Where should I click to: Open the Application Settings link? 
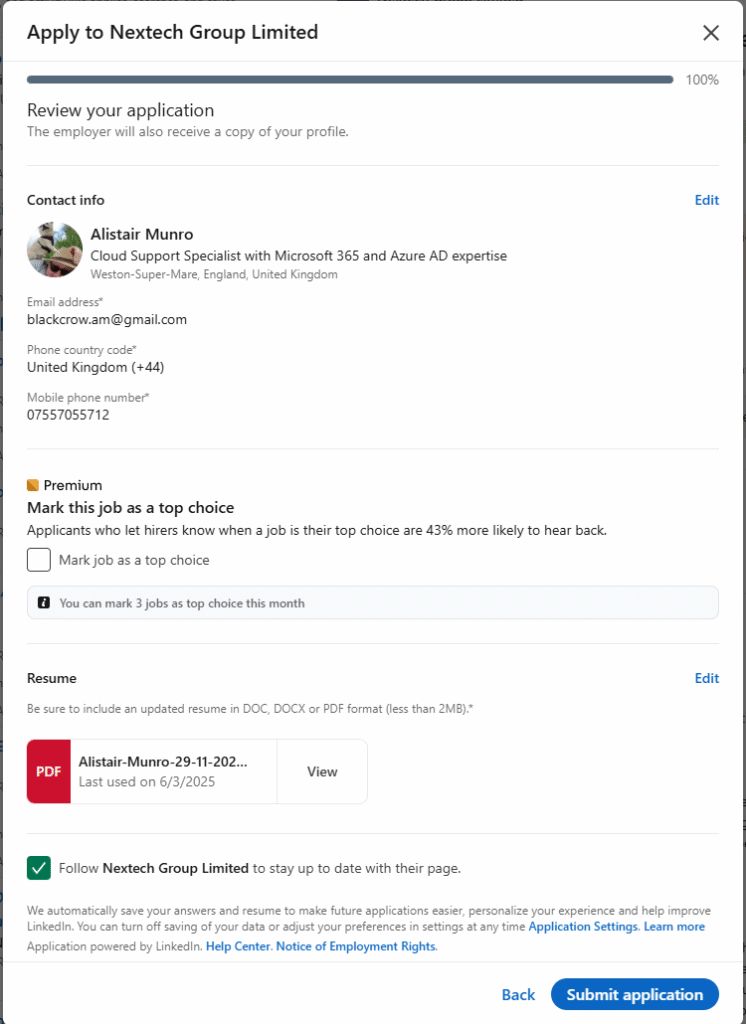click(583, 927)
